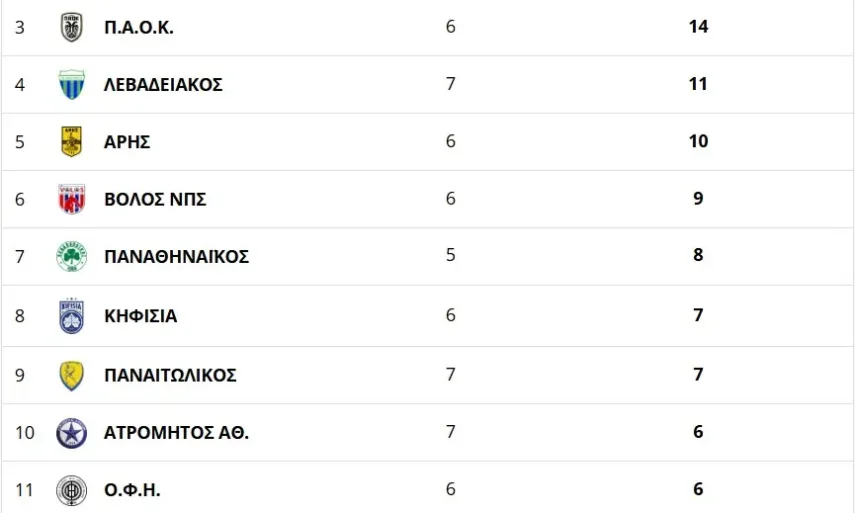The image size is (855, 513).
Task: Select the ΠΑΝΑΘΗΝΑΙΚΟΣ team name
Action: [x=176, y=257]
